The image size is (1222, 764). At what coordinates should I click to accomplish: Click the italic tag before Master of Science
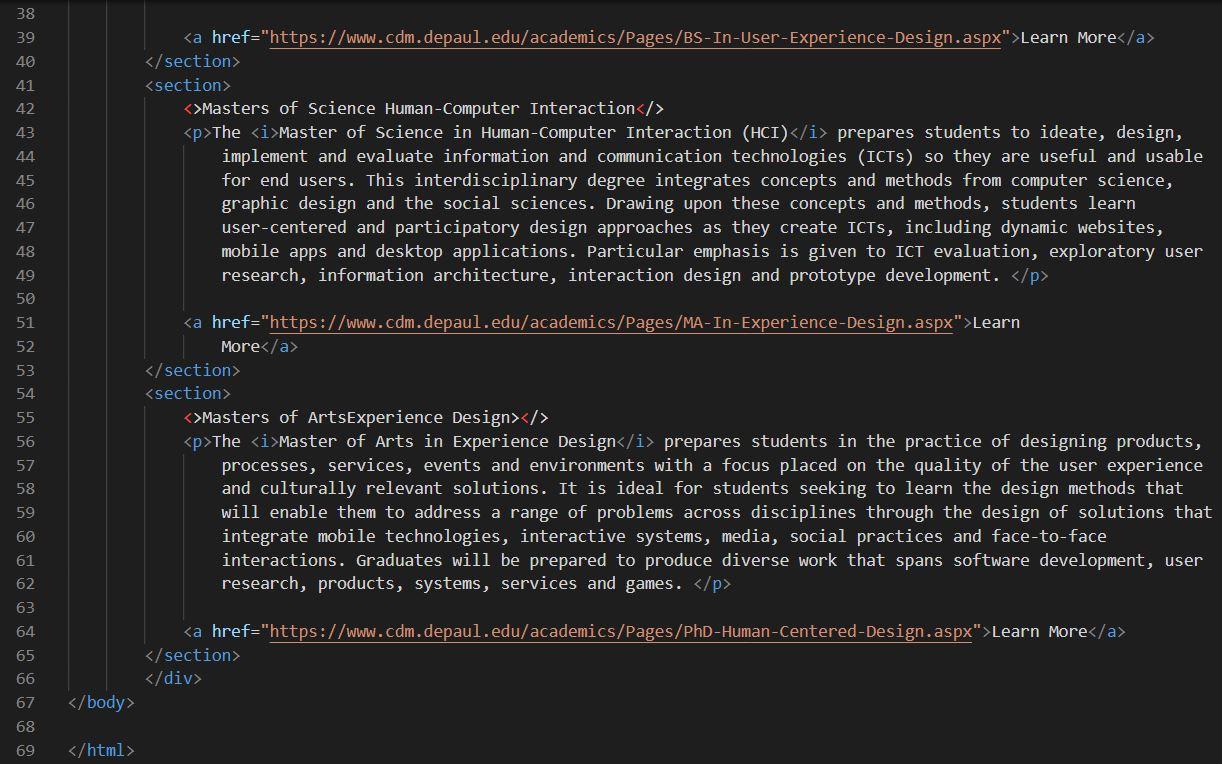point(262,132)
